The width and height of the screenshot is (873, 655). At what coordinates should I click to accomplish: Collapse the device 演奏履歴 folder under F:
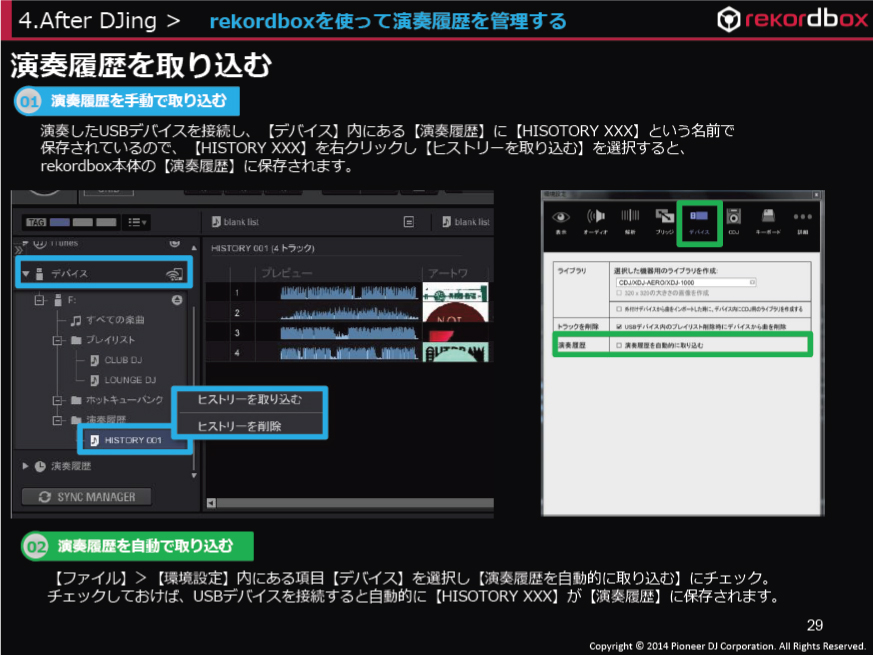(x=57, y=420)
